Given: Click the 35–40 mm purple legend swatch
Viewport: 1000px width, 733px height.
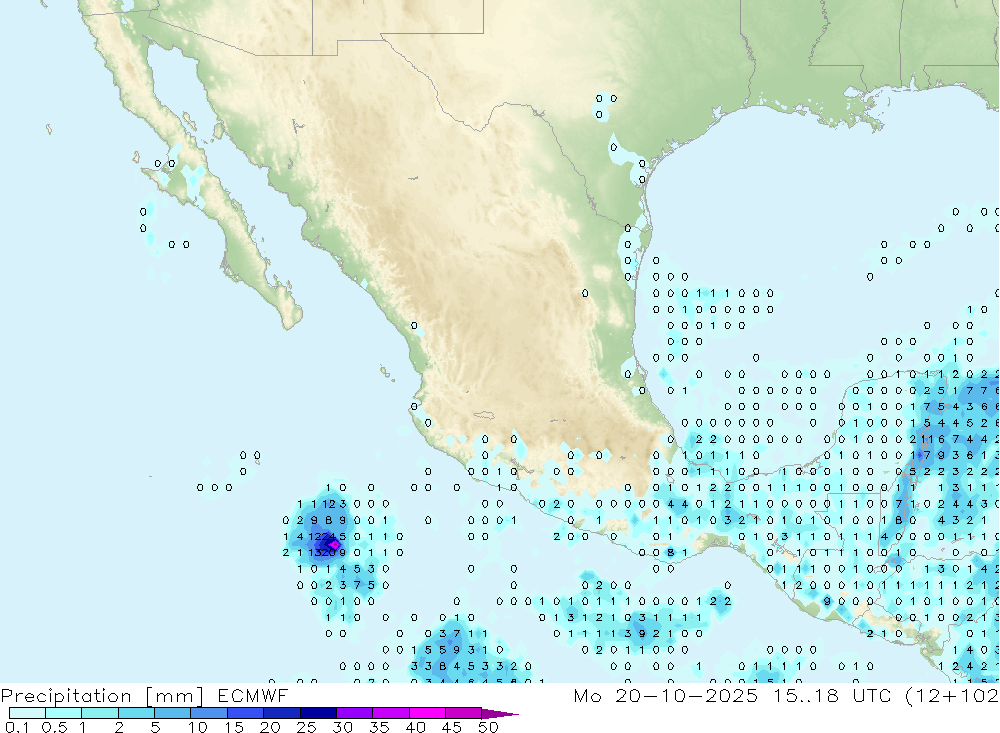Looking at the screenshot, I should point(391,713).
